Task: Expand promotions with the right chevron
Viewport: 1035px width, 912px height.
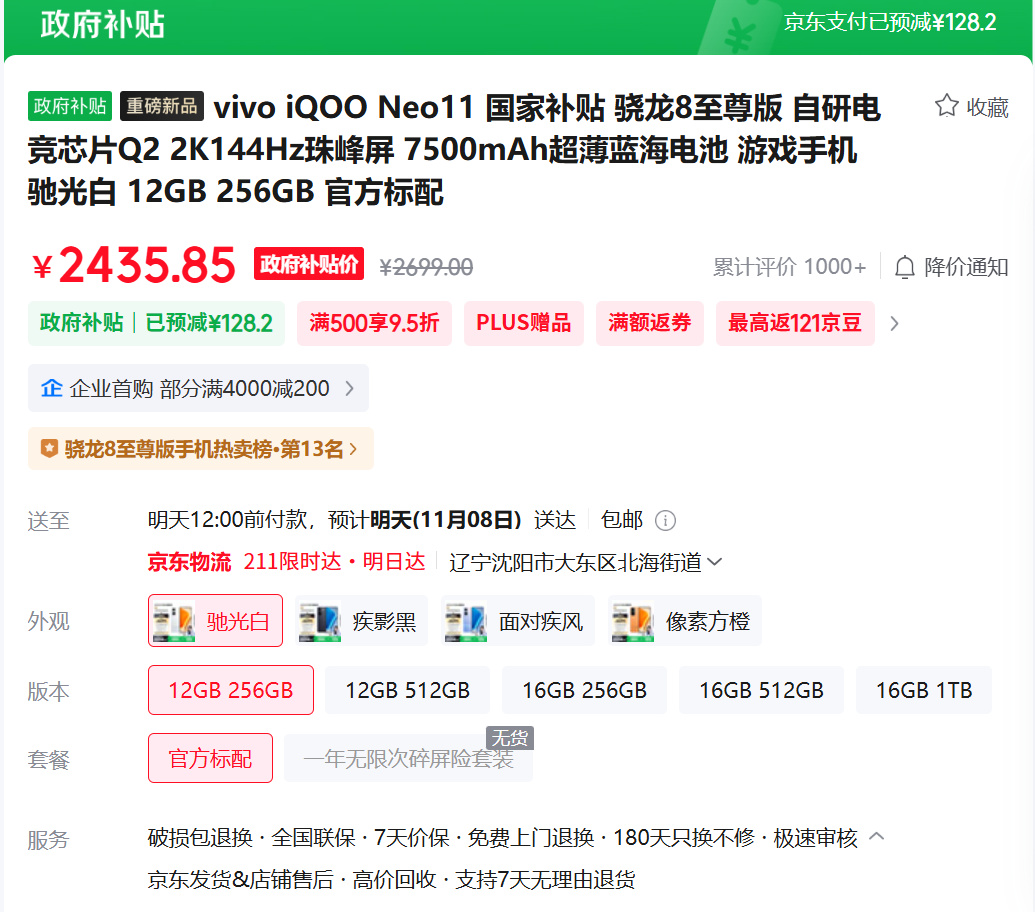Action: pyautogui.click(x=894, y=323)
